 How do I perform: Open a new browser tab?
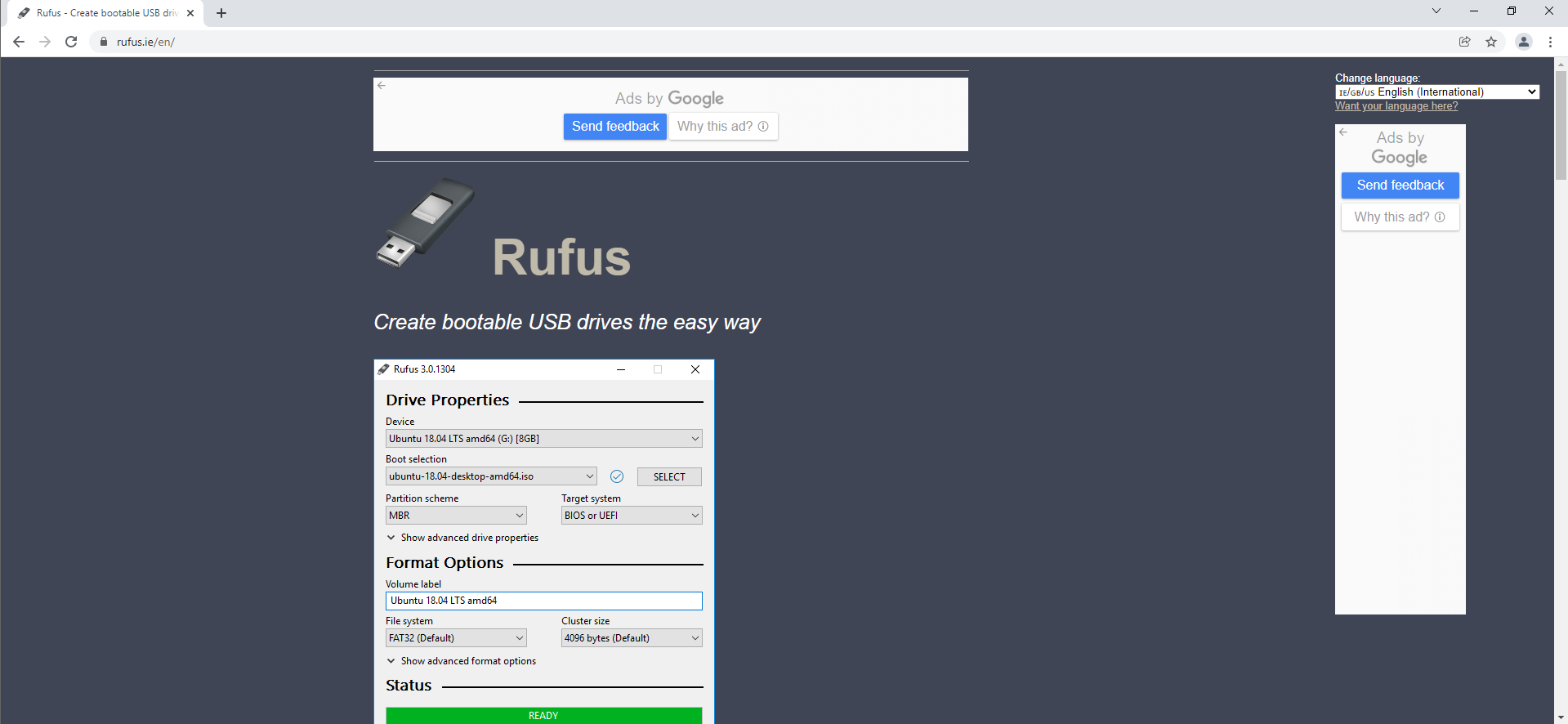point(221,13)
